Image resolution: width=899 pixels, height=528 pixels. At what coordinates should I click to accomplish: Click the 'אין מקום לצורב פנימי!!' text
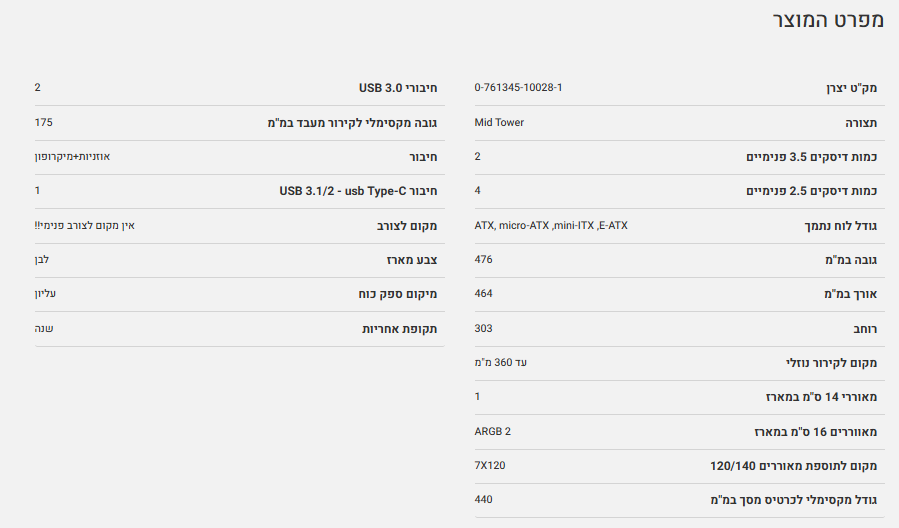84,226
